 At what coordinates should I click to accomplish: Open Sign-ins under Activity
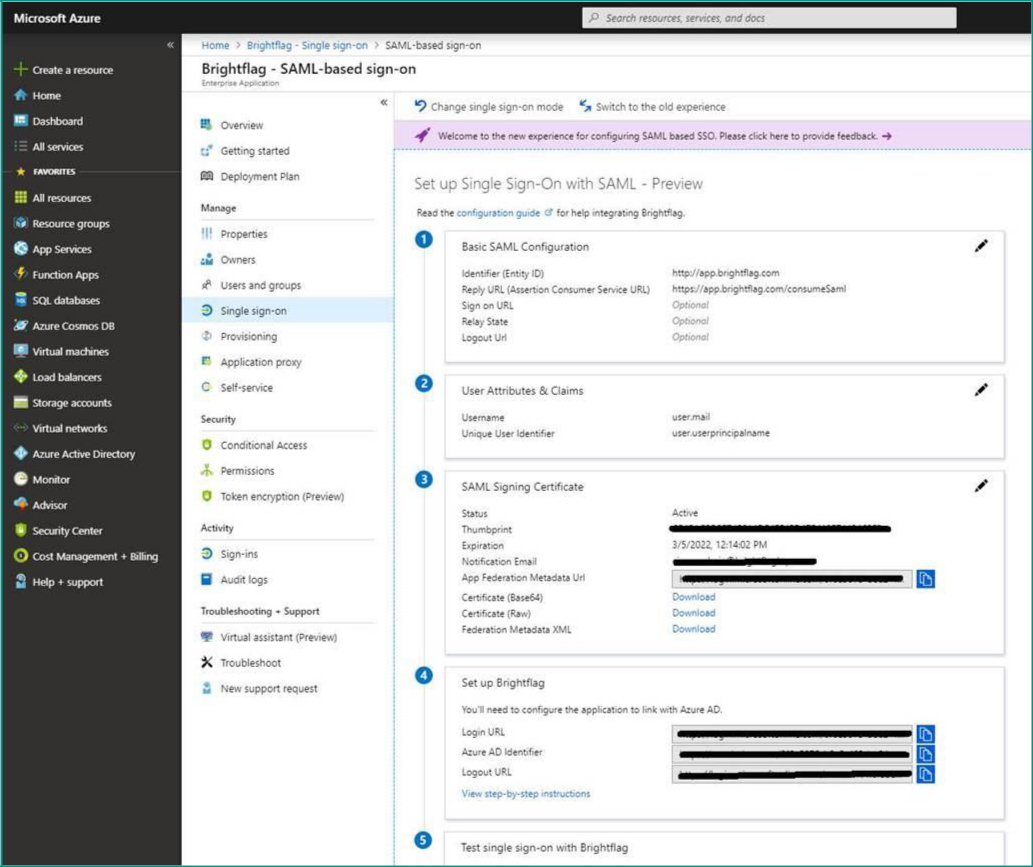(239, 554)
